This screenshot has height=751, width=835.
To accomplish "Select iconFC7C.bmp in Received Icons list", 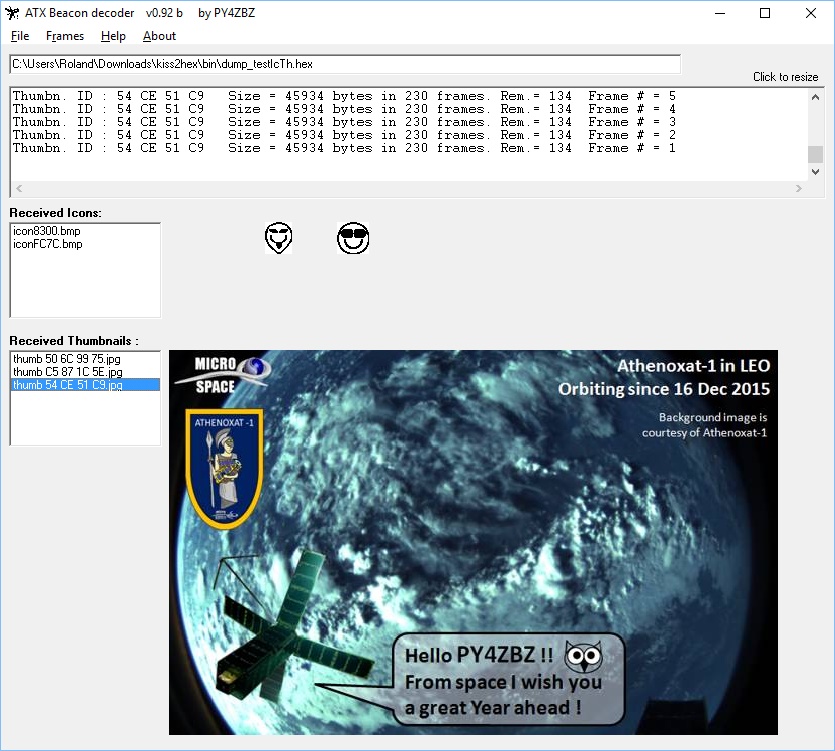I will [x=47, y=244].
